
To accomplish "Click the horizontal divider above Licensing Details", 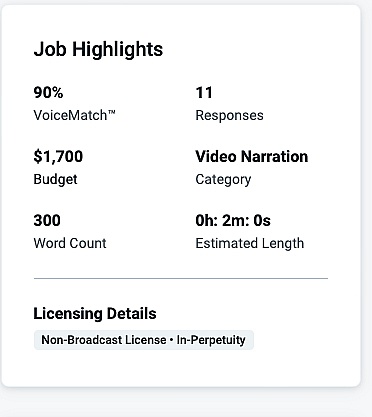I will click(181, 278).
